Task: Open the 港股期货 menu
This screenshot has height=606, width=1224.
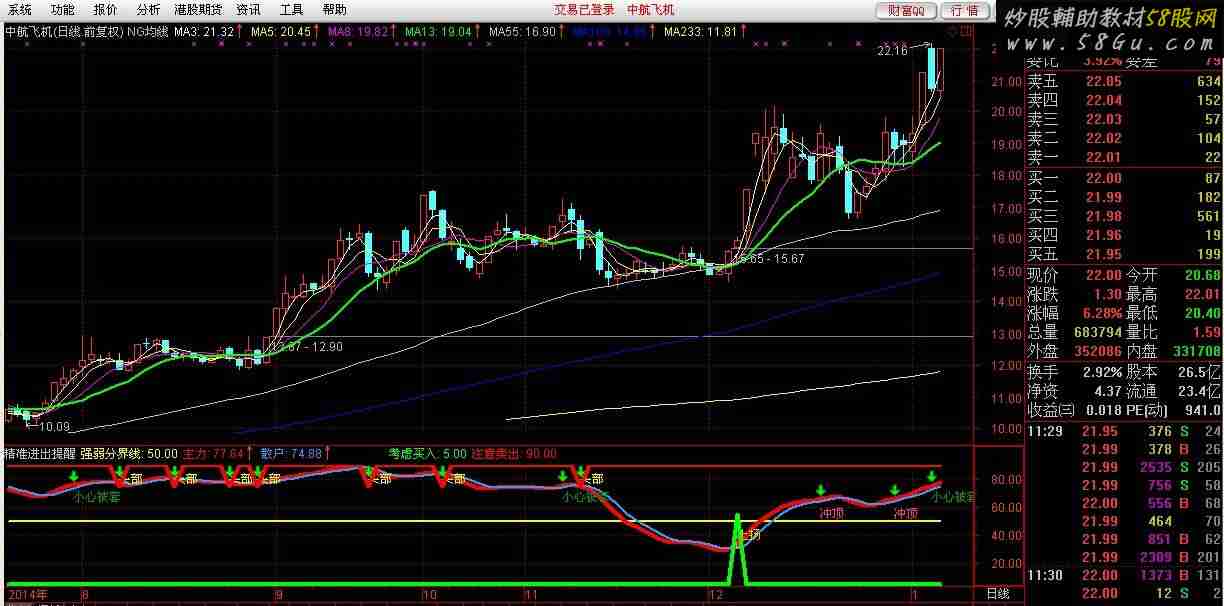Action: tap(198, 10)
